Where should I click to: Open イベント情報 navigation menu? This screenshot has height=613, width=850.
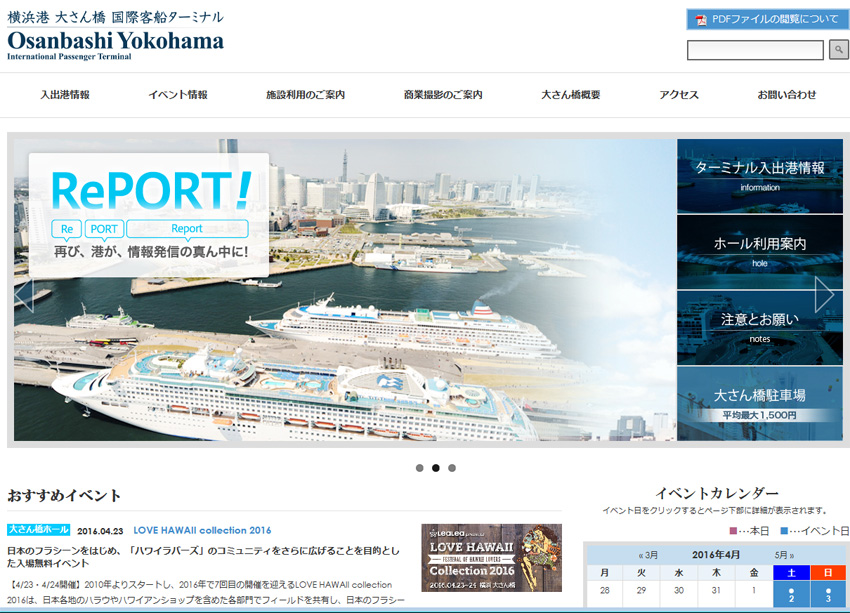(178, 95)
